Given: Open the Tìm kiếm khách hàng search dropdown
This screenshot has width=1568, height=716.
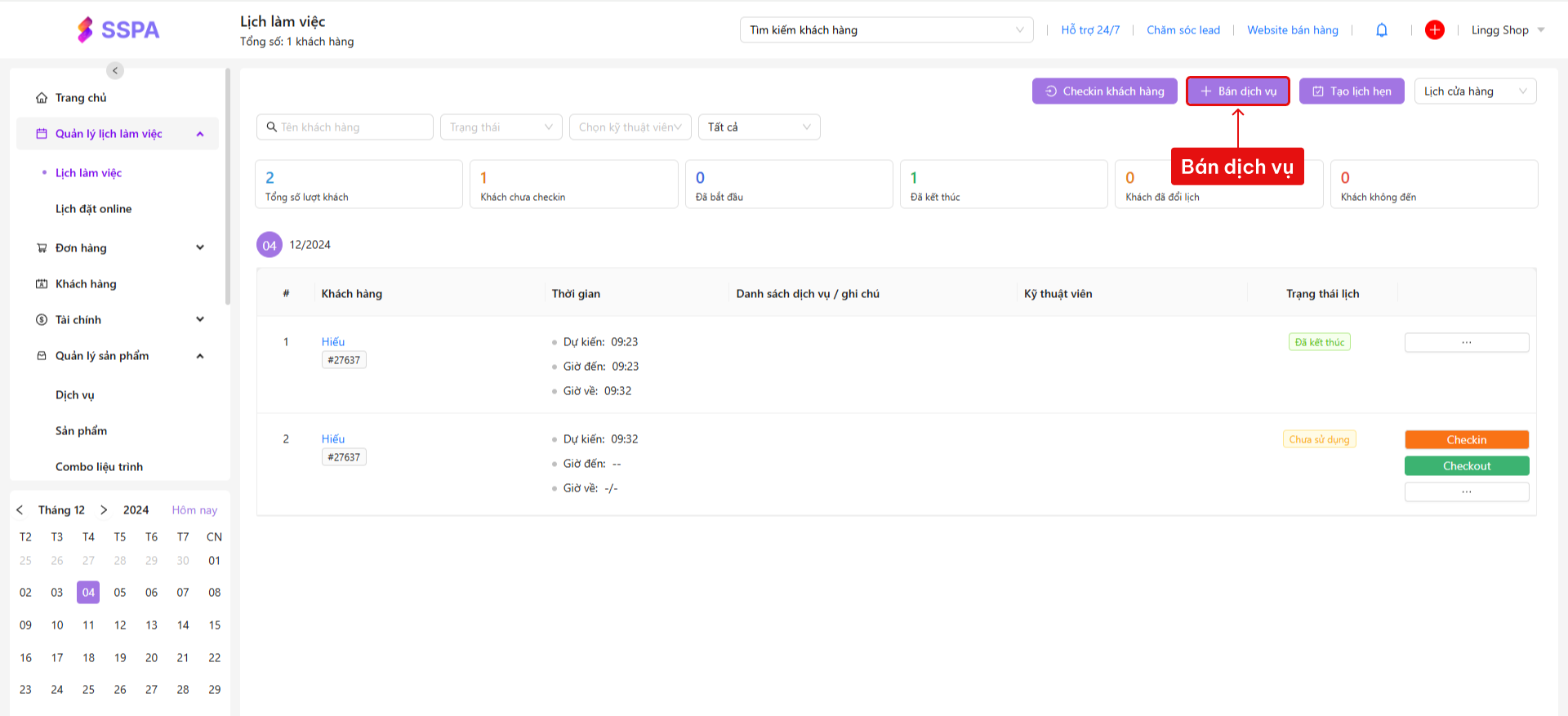Looking at the screenshot, I should tap(887, 30).
